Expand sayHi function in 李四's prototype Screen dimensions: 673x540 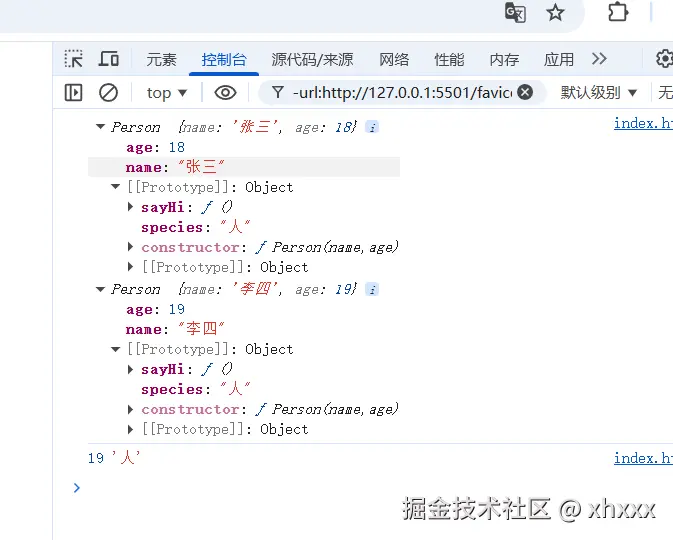[130, 369]
